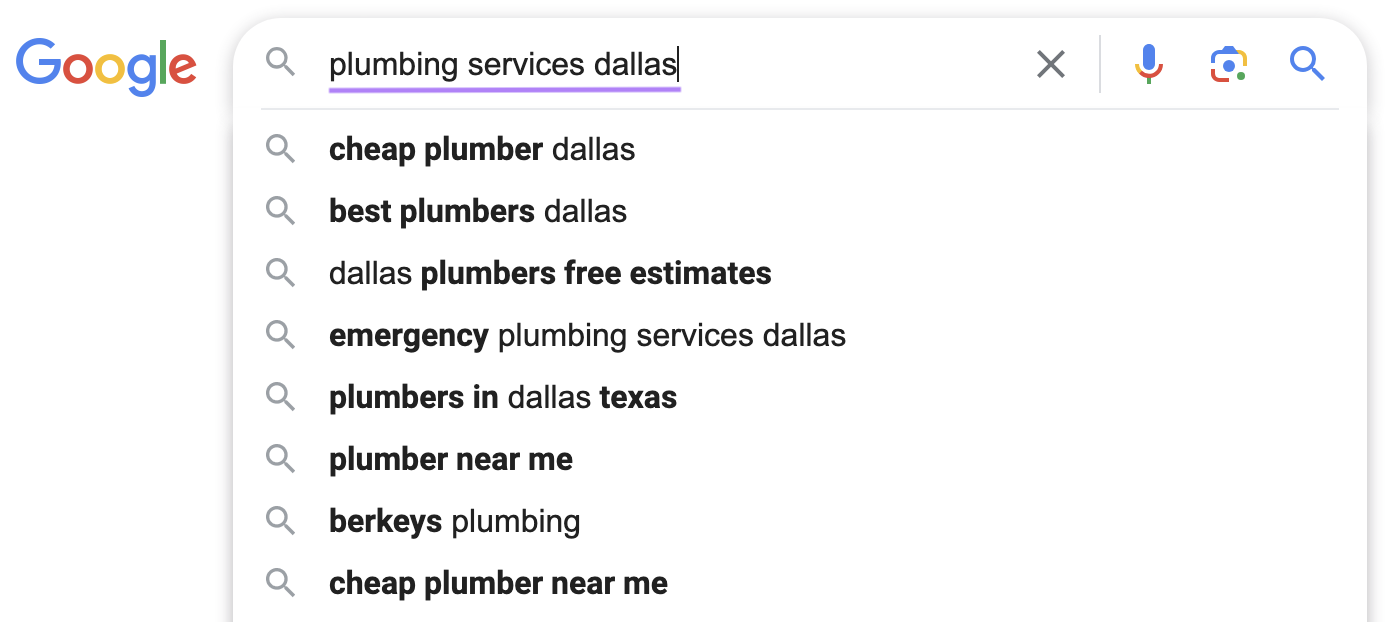
Task: Open Google Lens image search
Action: pyautogui.click(x=1228, y=64)
